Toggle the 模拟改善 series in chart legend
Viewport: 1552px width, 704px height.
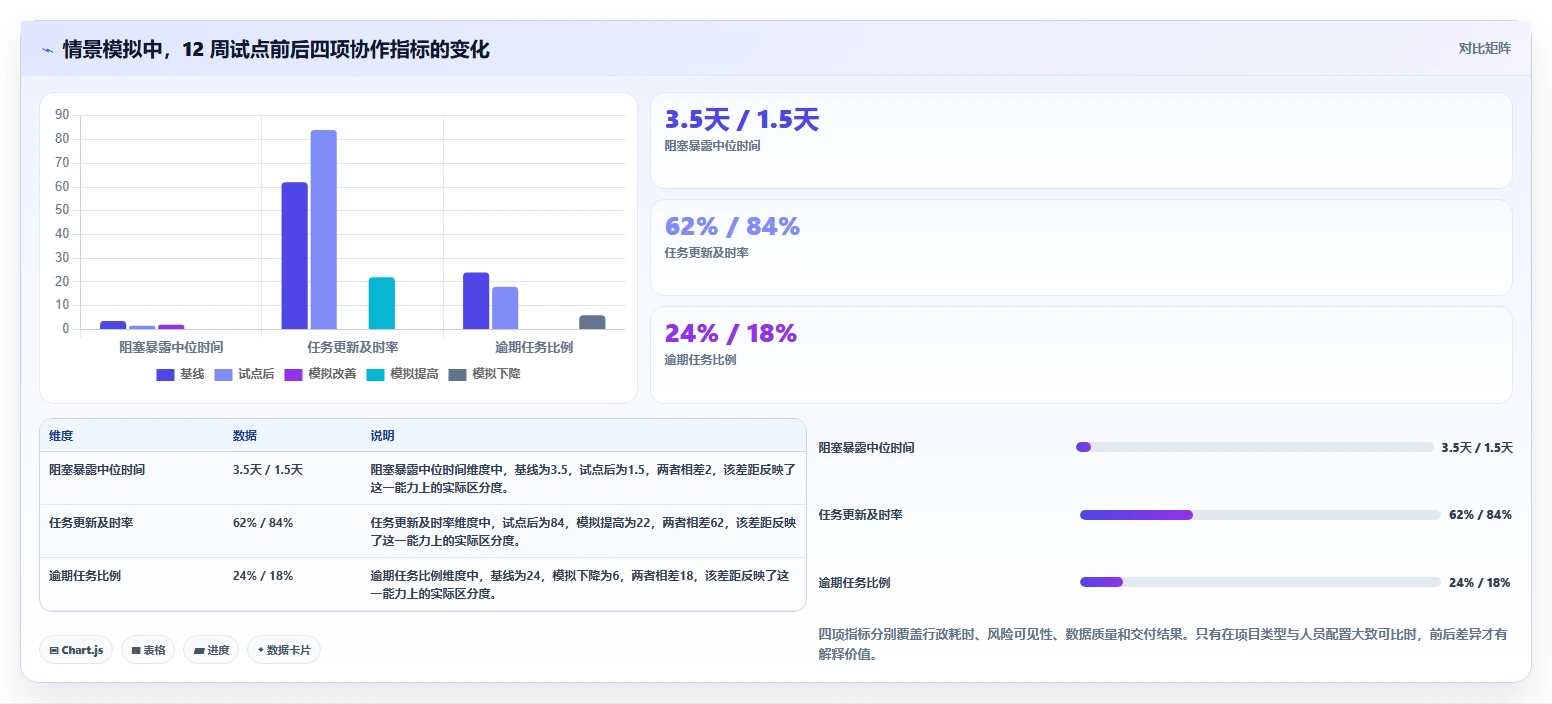[320, 374]
